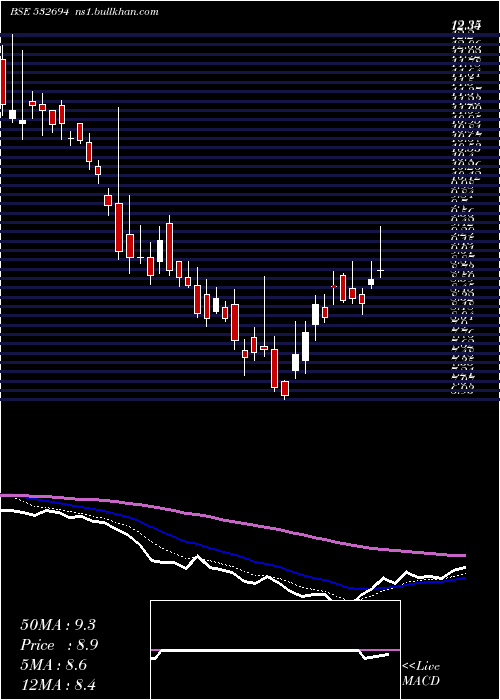This screenshot has width=500, height=700.
Task: Click the lowest red candlestick at chart bottom
Action: [x=285, y=388]
